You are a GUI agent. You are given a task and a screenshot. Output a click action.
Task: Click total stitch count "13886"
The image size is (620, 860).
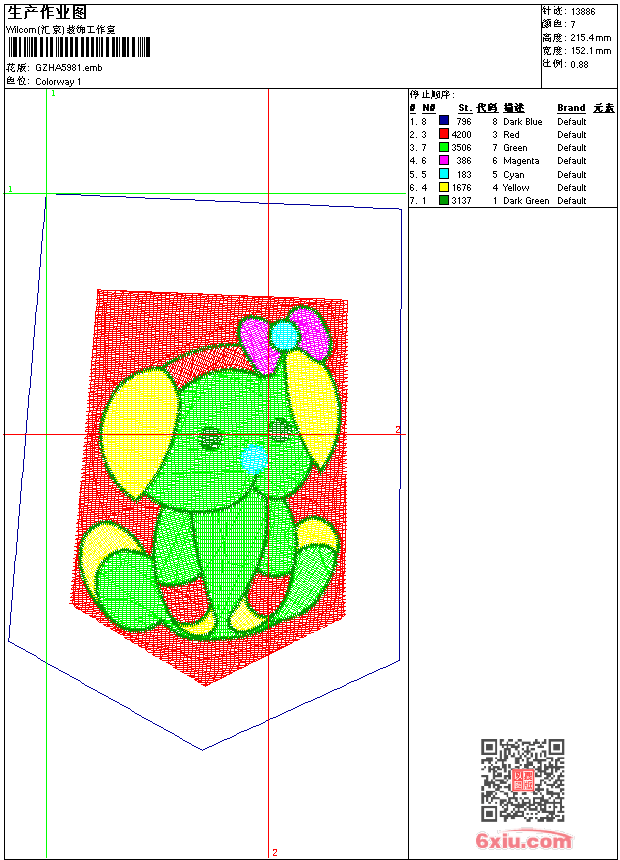coord(583,12)
